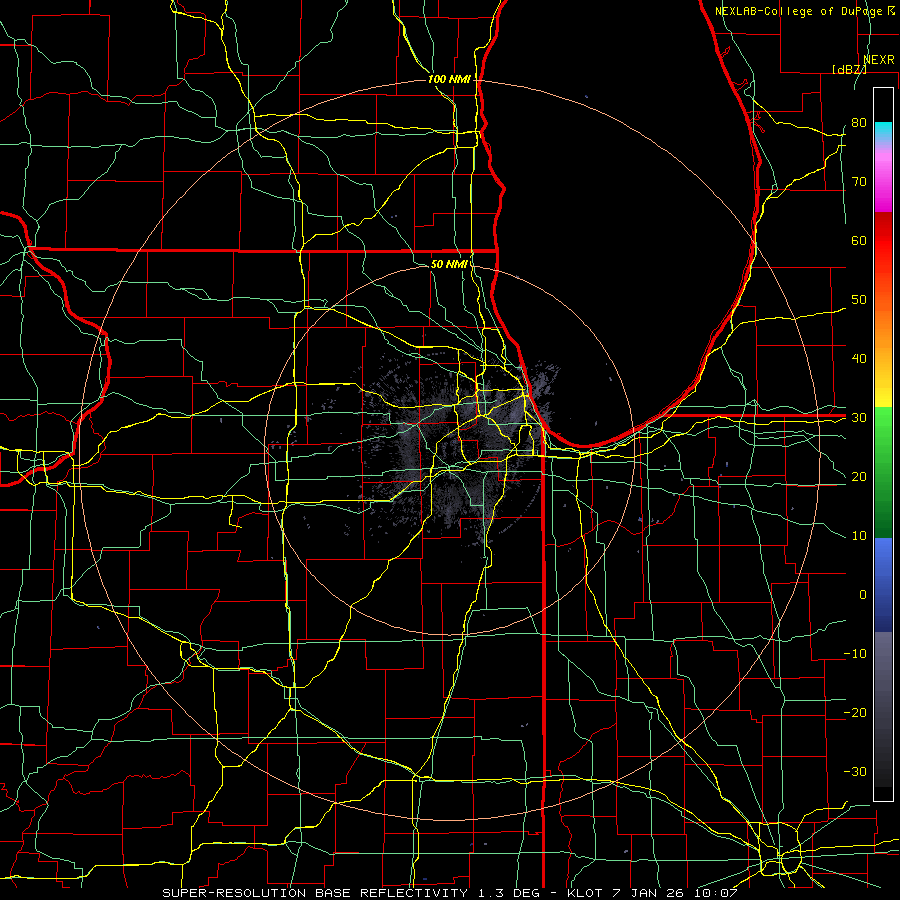
Task: Click the SUPER-RESOLUTION BASE REFLECTIVITY caption text
Action: (x=315, y=893)
